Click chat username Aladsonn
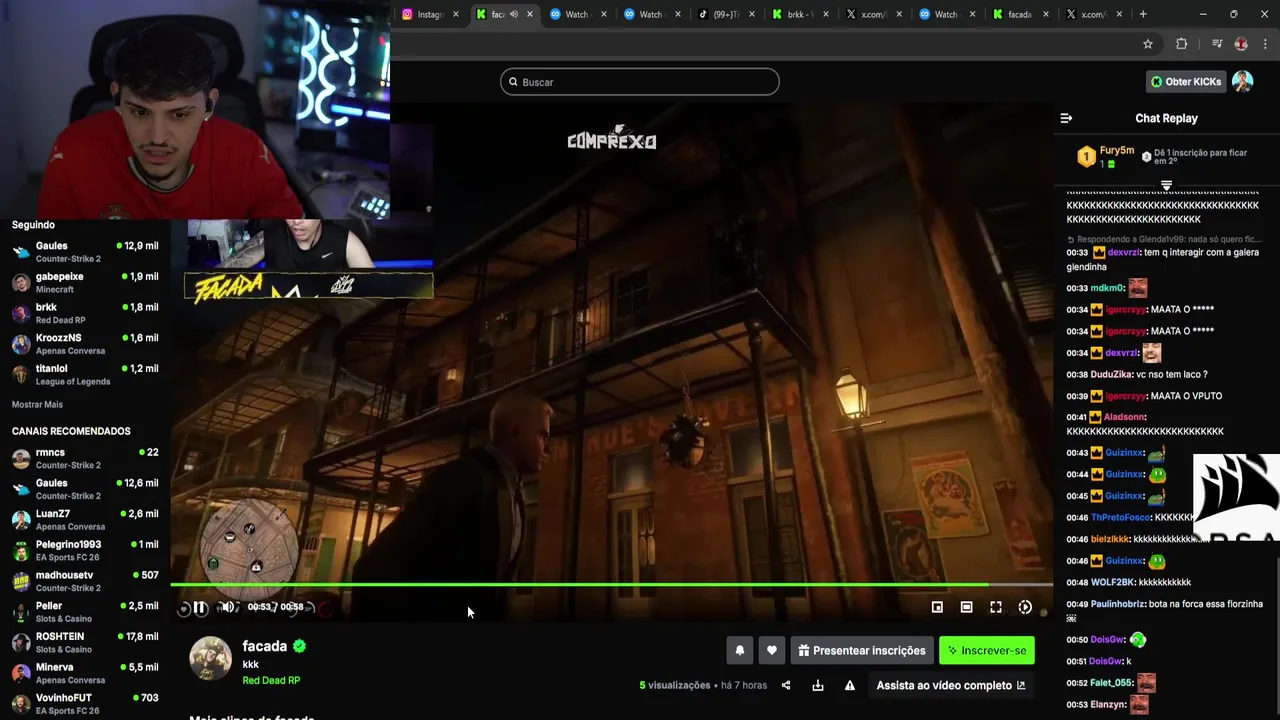The image size is (1280, 720). coord(1124,417)
